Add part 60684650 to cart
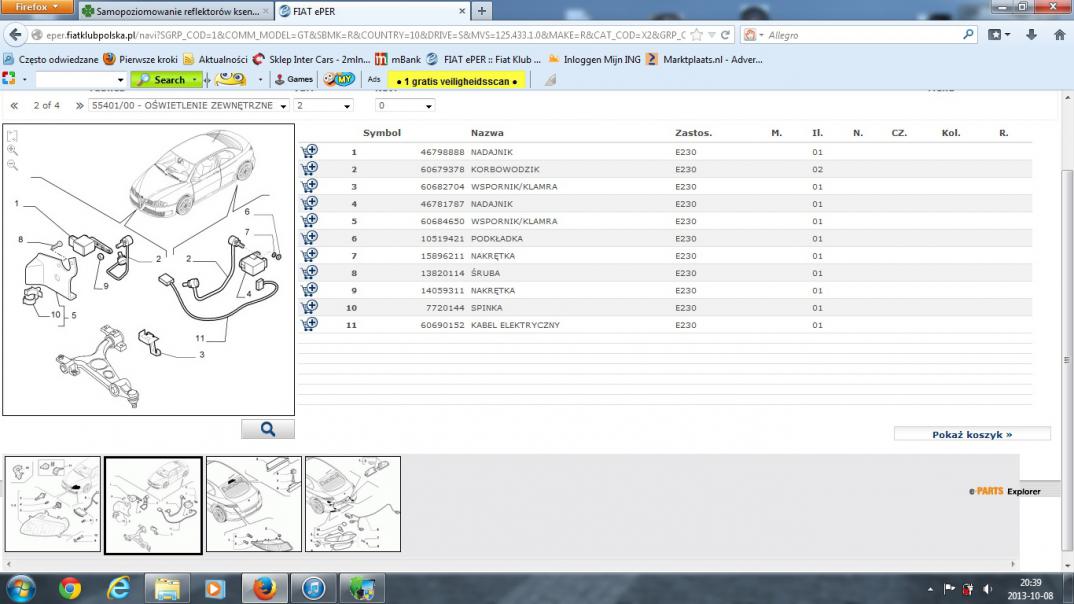 coord(310,221)
